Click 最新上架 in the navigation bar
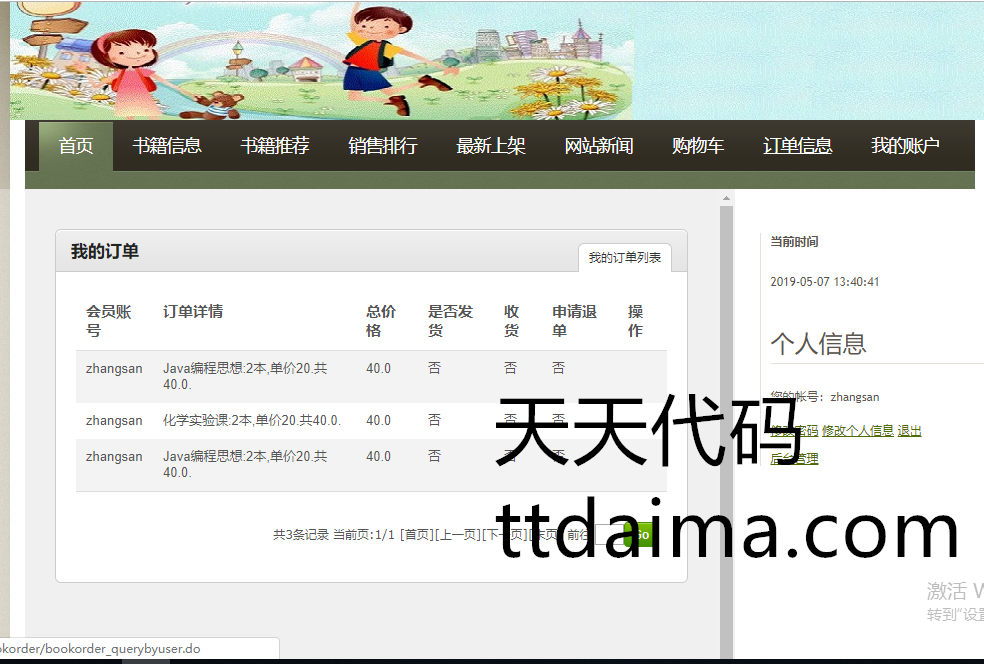This screenshot has width=984, height=664. [x=491, y=146]
